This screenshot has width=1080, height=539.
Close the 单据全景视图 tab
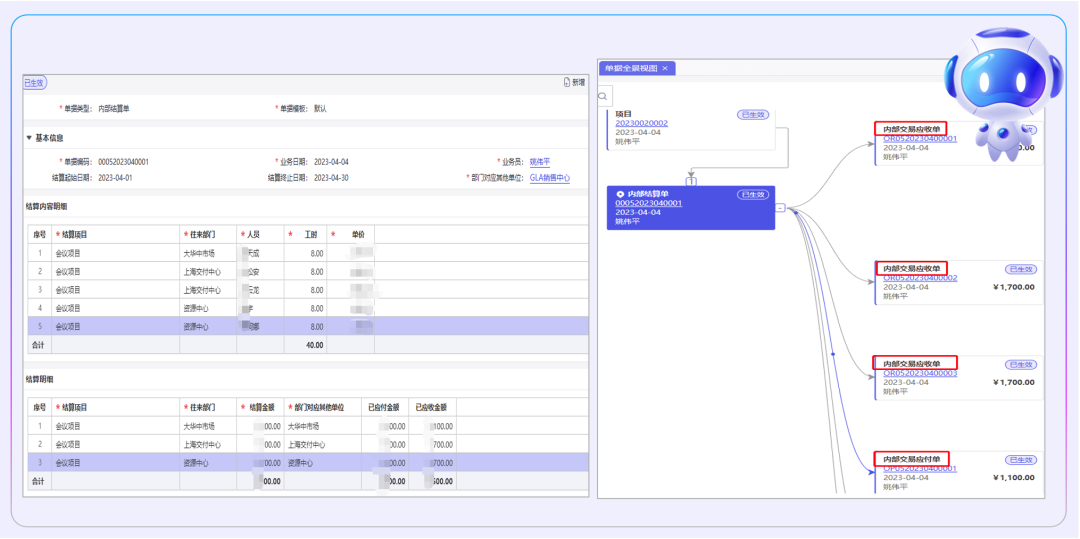tap(665, 68)
